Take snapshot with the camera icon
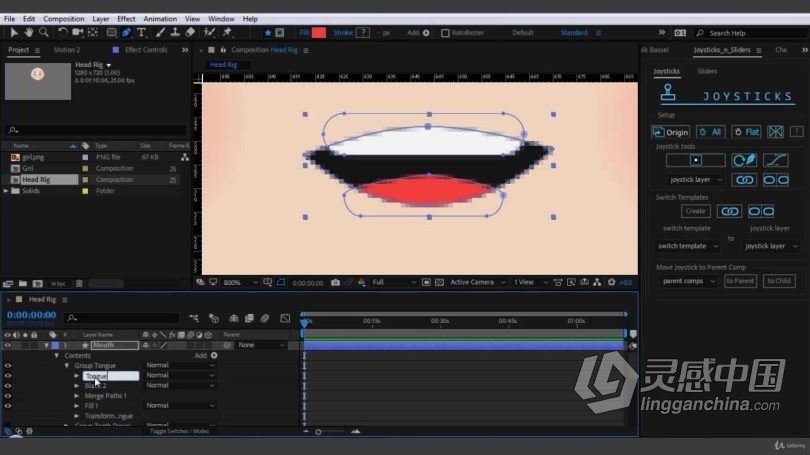 click(x=335, y=283)
